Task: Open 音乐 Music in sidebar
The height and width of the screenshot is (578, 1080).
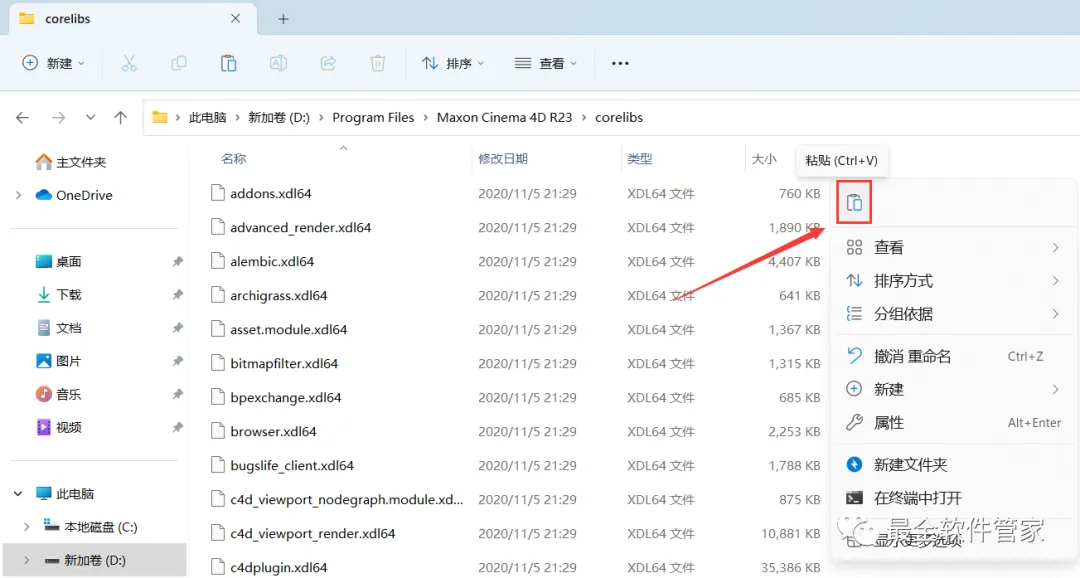Action: coord(59,394)
